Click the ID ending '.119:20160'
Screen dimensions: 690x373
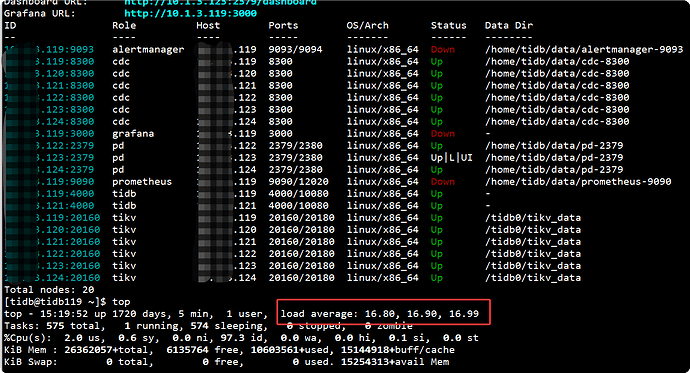68,218
